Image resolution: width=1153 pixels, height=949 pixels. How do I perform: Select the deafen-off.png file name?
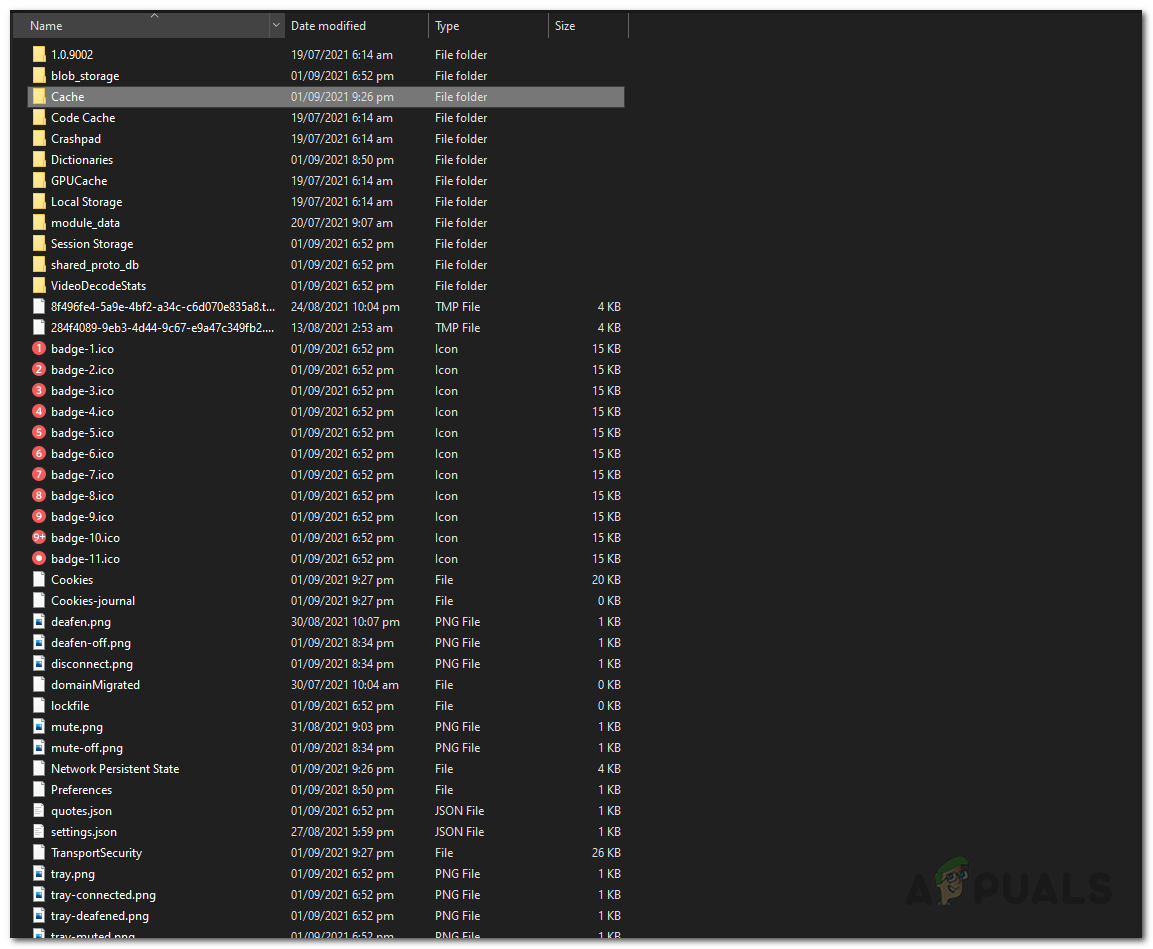click(90, 643)
